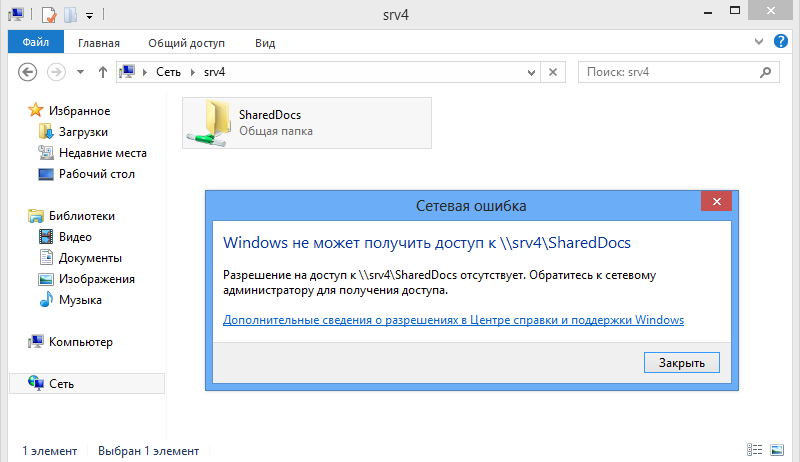Open the Музыка library
The image size is (800, 462).
pyautogui.click(x=80, y=300)
